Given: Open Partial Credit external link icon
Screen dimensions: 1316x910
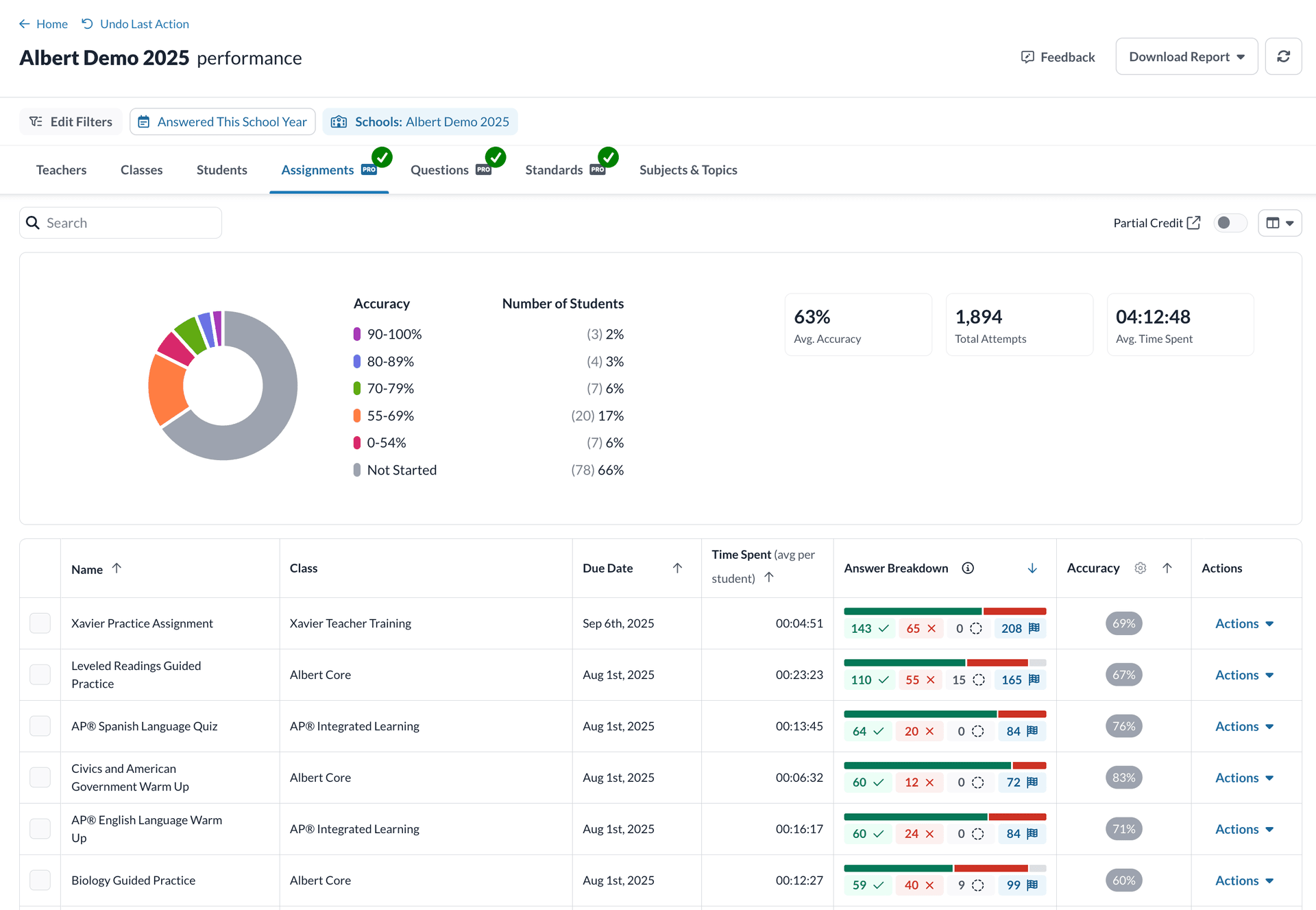Looking at the screenshot, I should tap(1194, 223).
